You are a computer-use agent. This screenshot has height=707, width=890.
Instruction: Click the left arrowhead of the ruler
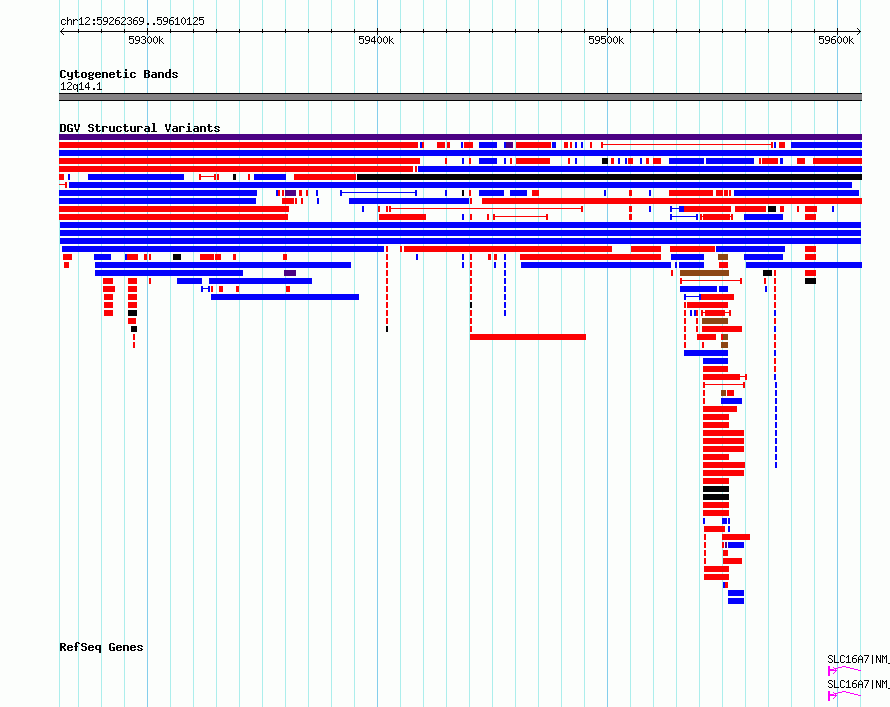click(x=62, y=32)
